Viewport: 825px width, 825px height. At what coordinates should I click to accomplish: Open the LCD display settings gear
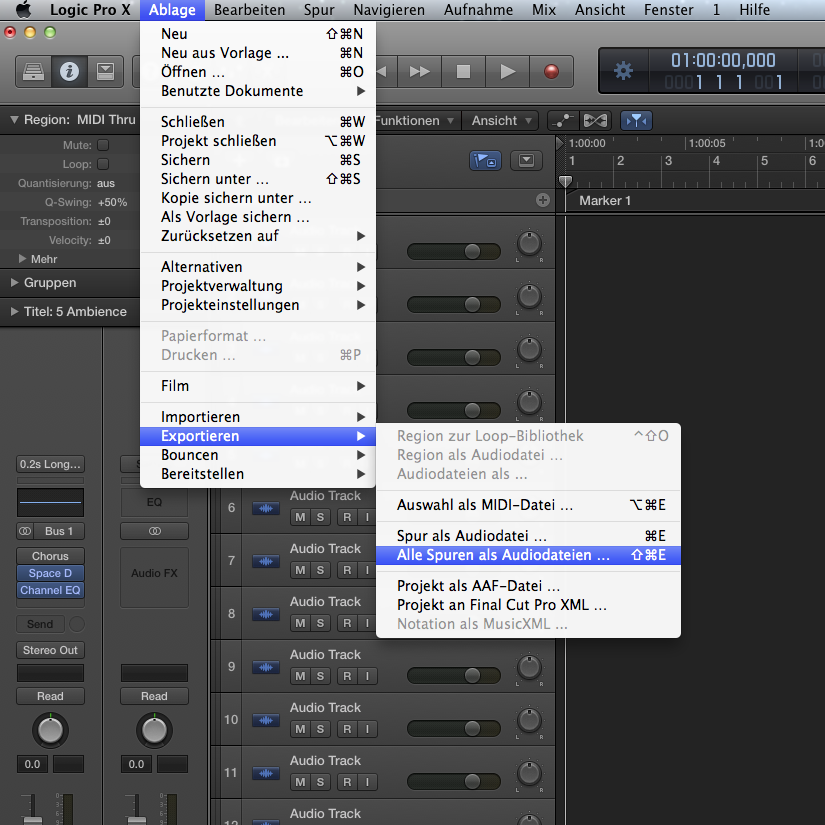point(623,71)
